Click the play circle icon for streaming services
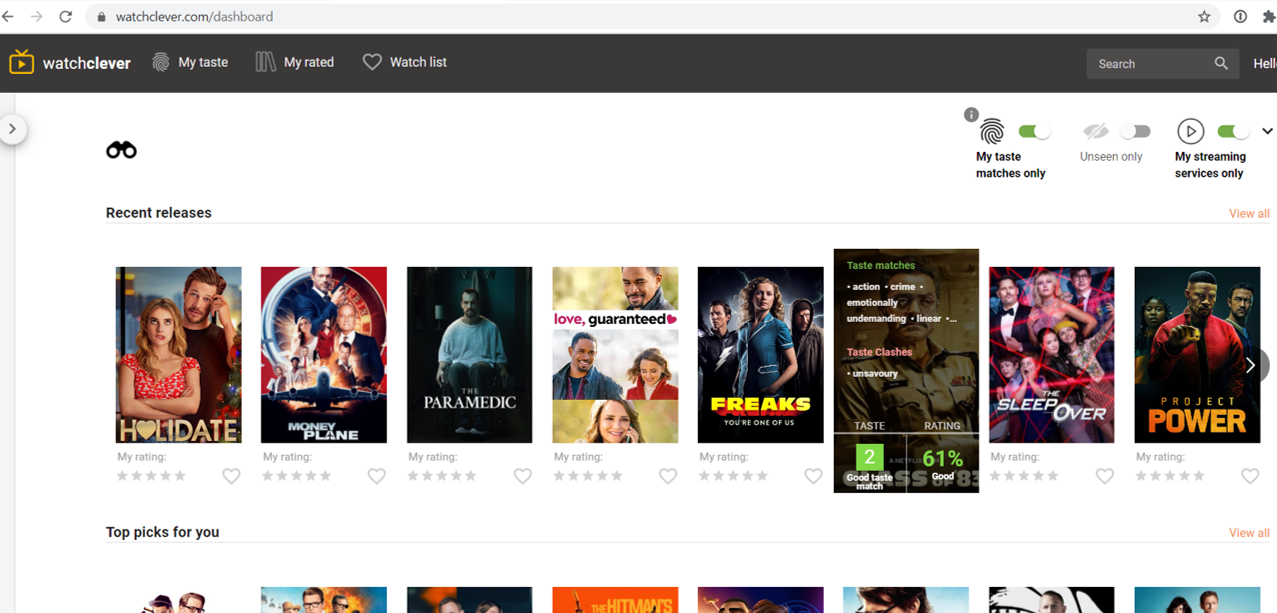Image resolution: width=1277 pixels, height=613 pixels. (1190, 131)
